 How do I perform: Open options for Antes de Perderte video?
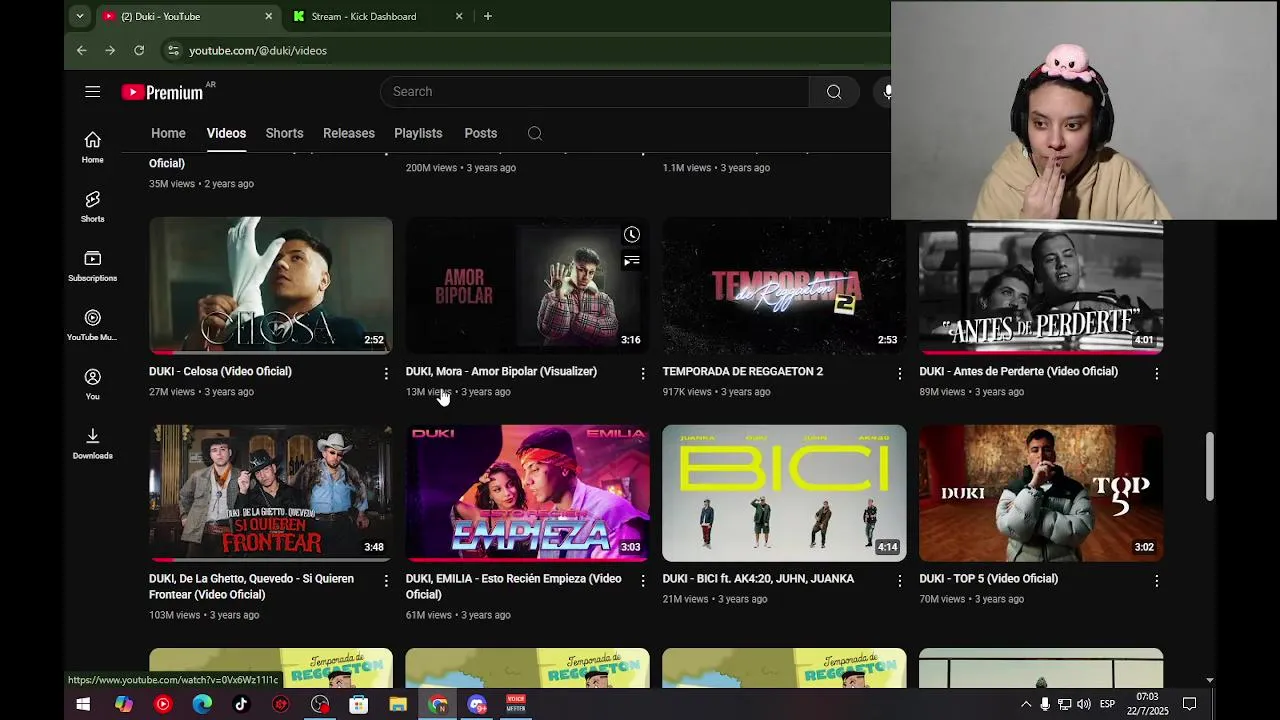coord(1156,373)
